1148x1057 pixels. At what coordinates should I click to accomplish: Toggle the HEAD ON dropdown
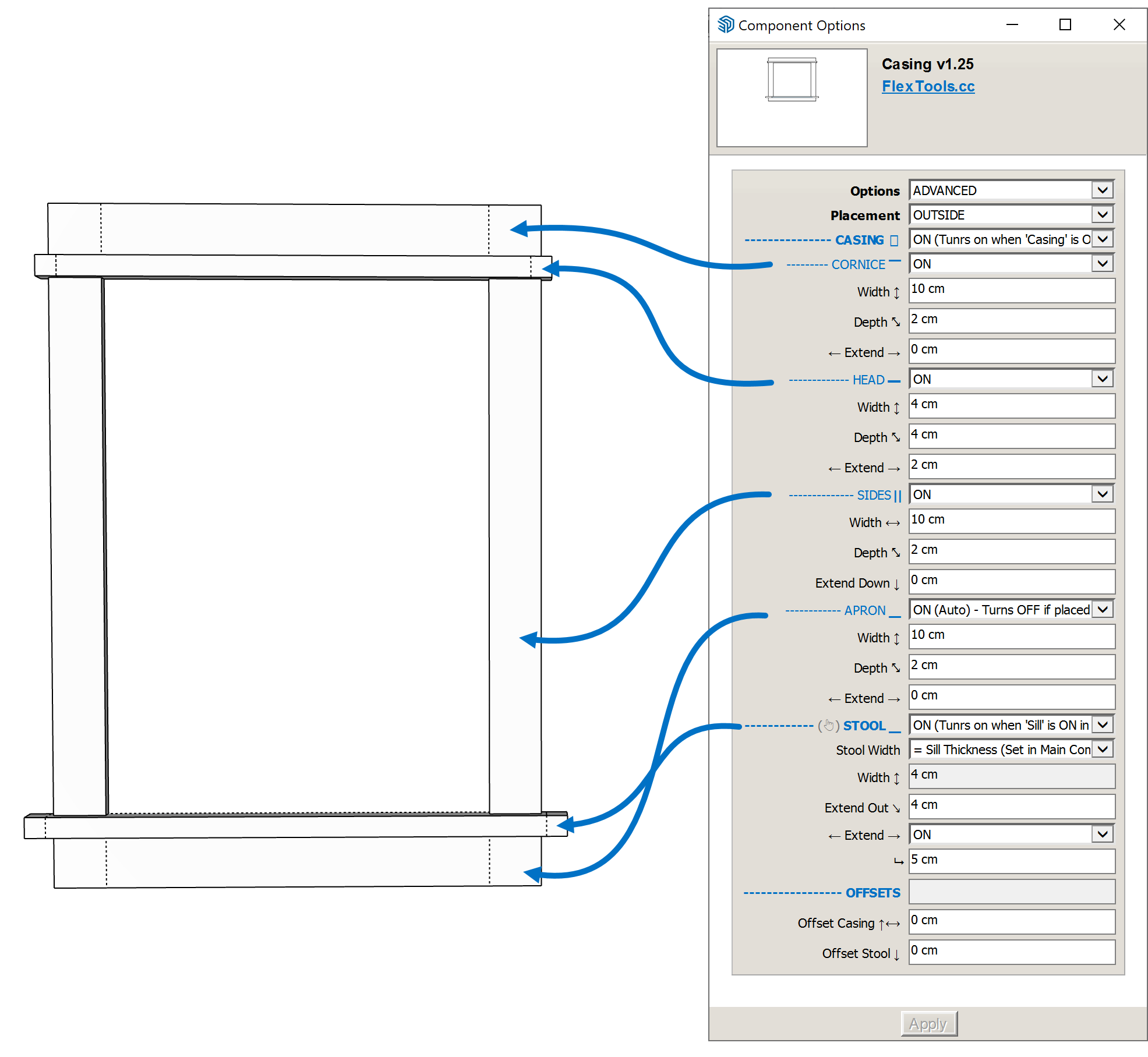pos(1011,379)
